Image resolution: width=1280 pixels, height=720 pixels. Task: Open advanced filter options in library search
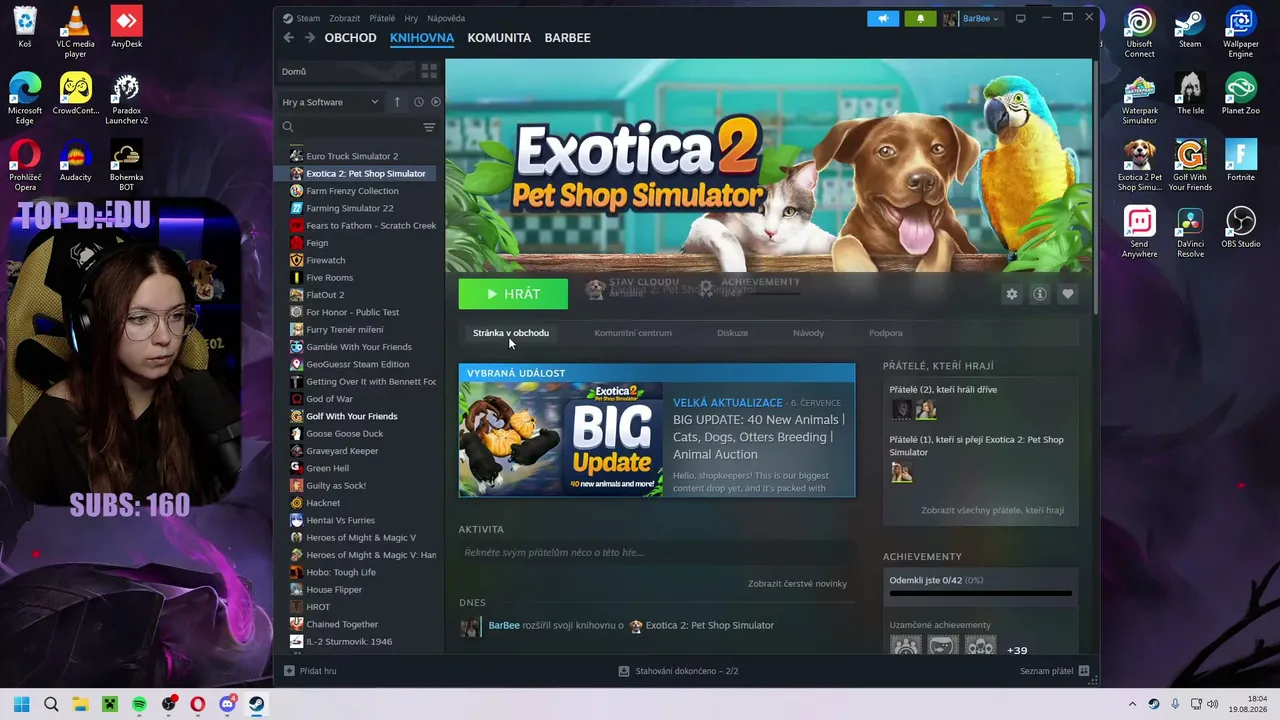[429, 127]
